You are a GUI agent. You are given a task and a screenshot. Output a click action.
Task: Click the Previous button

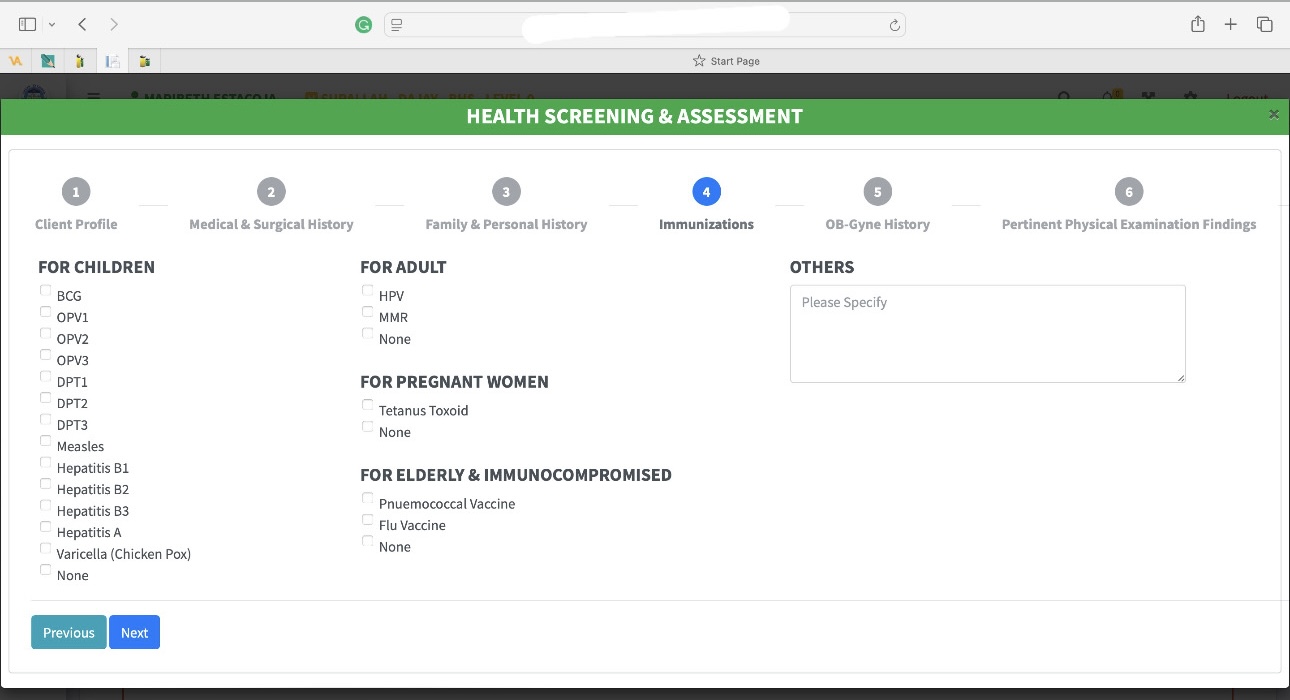click(69, 632)
